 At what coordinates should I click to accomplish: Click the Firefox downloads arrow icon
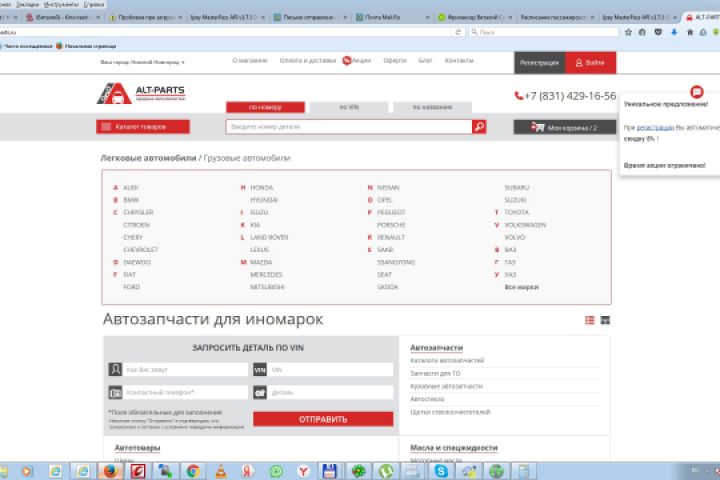(x=674, y=32)
